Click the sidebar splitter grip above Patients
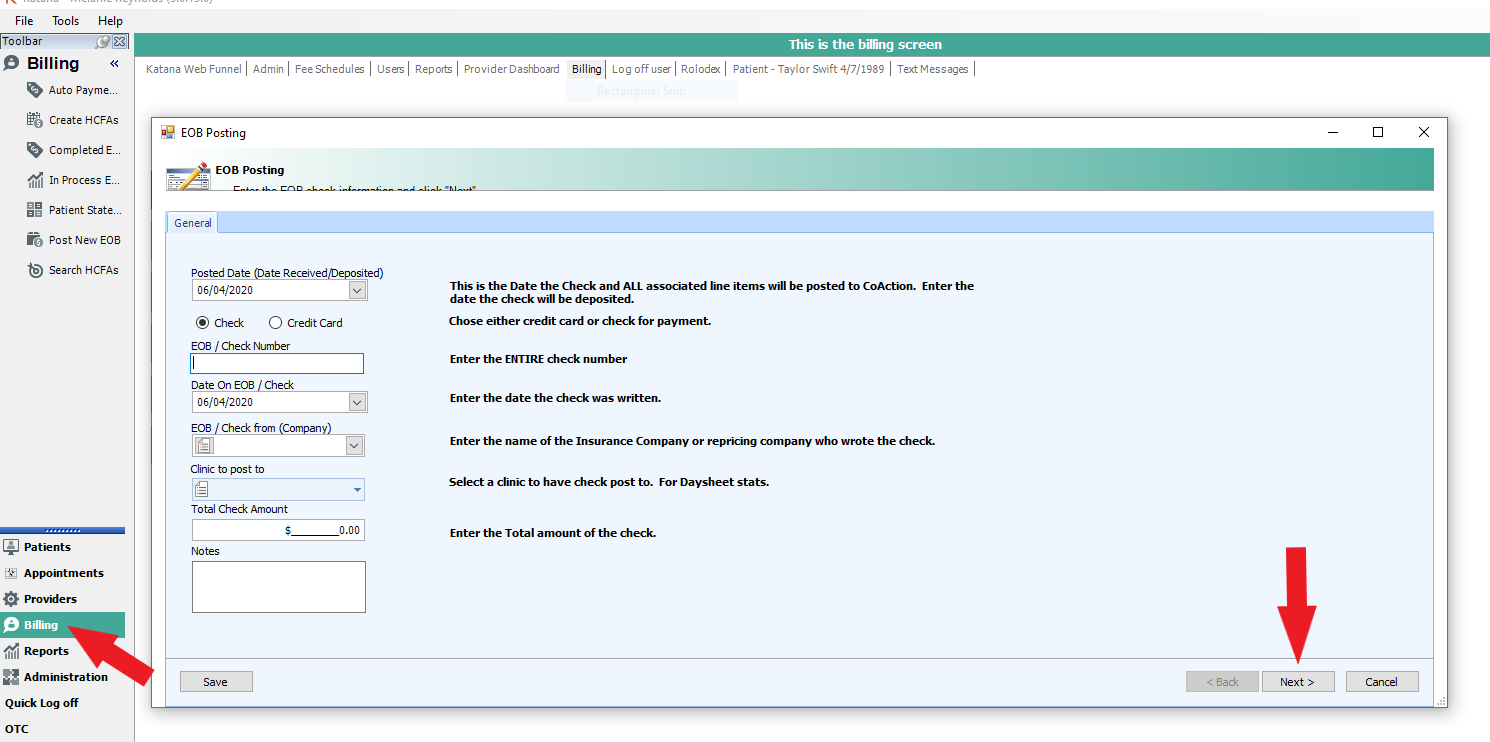The width and height of the screenshot is (1490, 742). point(62,530)
